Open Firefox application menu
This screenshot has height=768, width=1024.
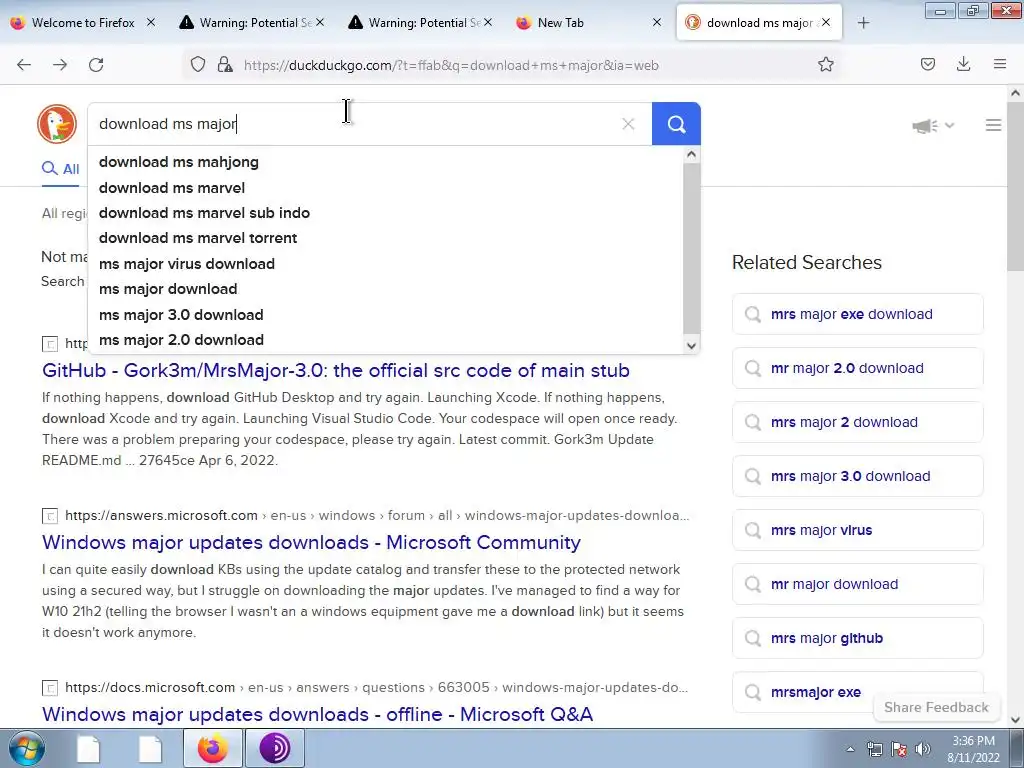pyautogui.click(x=1000, y=64)
